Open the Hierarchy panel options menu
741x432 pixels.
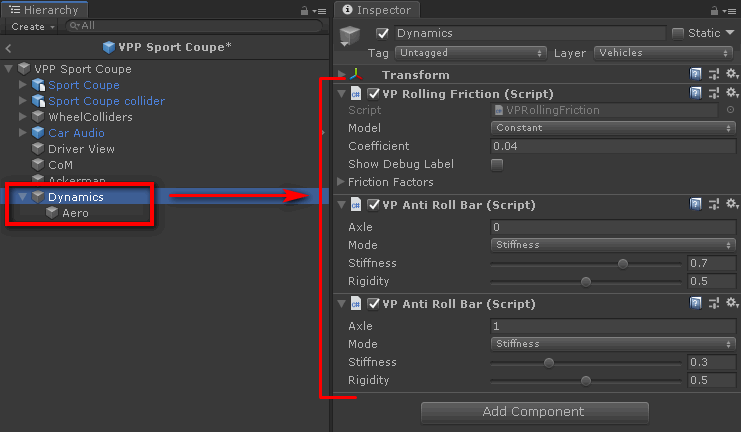(319, 11)
